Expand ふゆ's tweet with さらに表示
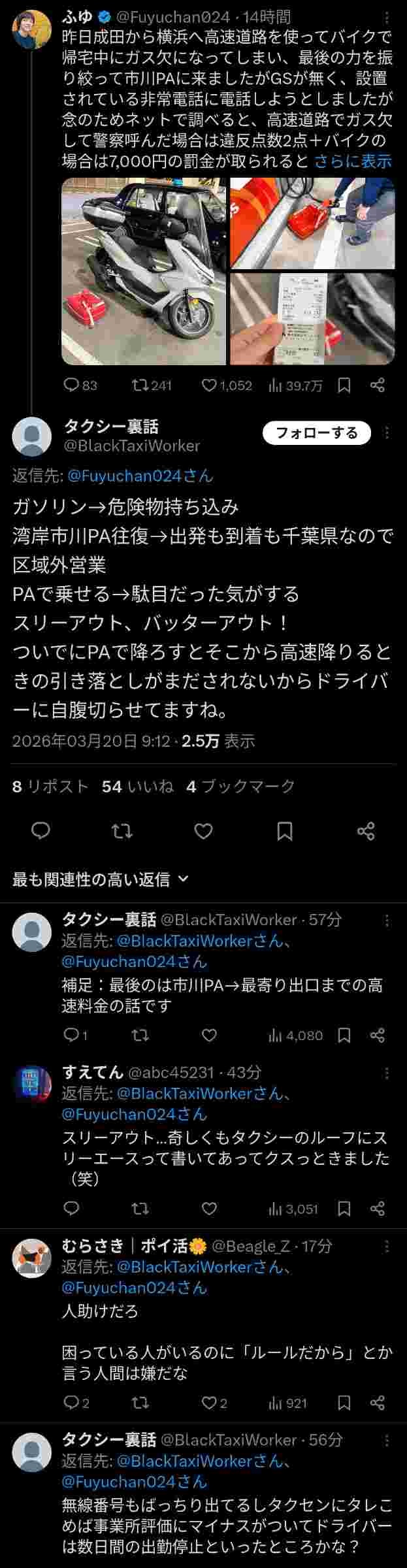Image resolution: width=407 pixels, height=1568 pixels. [x=353, y=161]
